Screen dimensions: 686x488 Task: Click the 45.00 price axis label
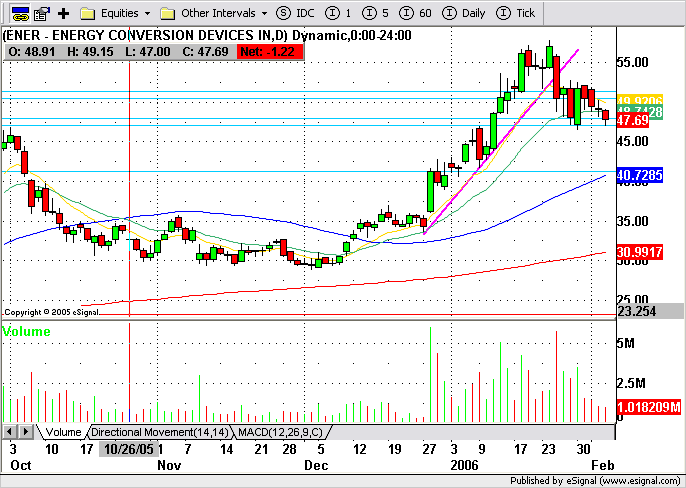[633, 141]
